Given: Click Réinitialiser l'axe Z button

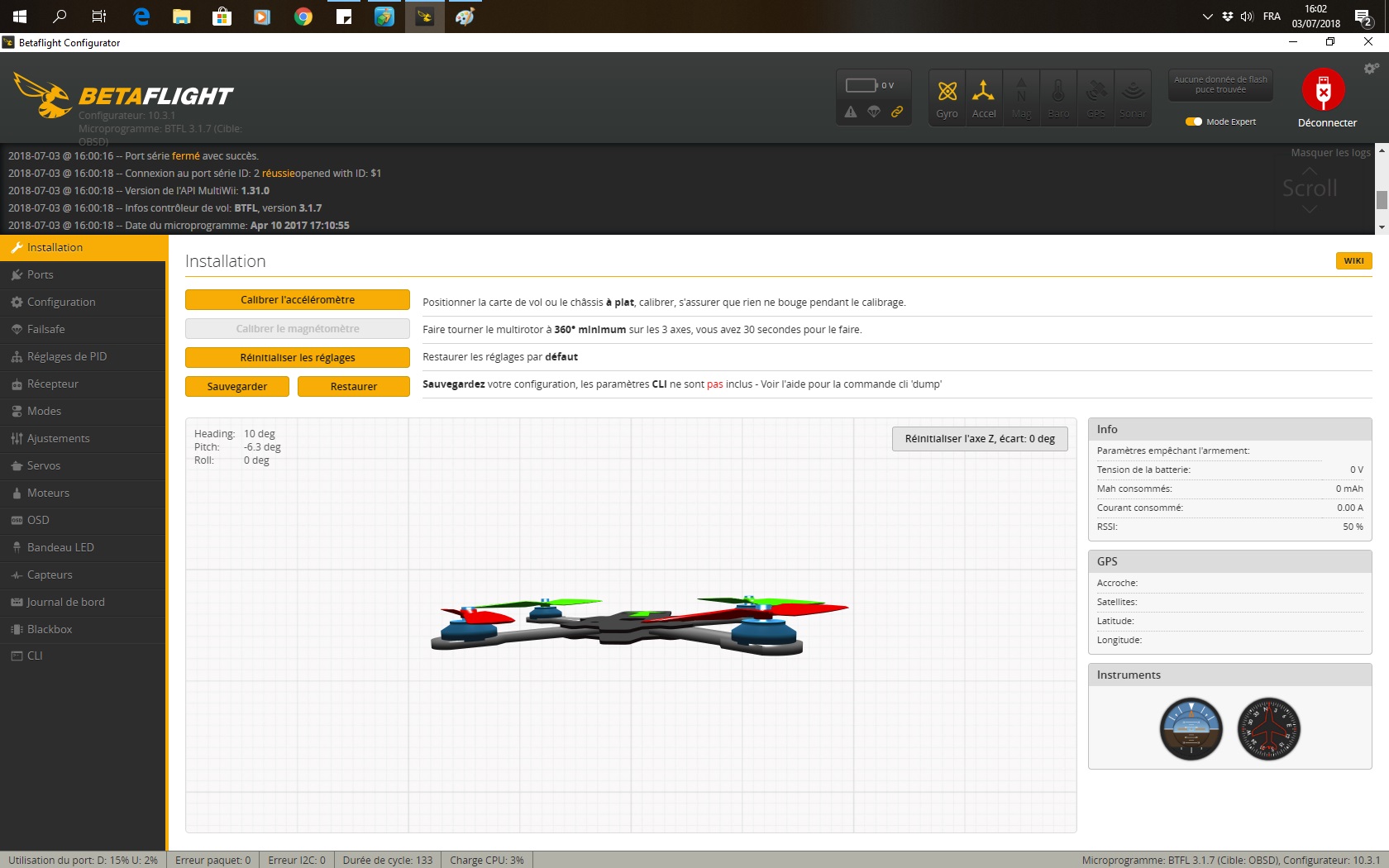Looking at the screenshot, I should tap(980, 439).
